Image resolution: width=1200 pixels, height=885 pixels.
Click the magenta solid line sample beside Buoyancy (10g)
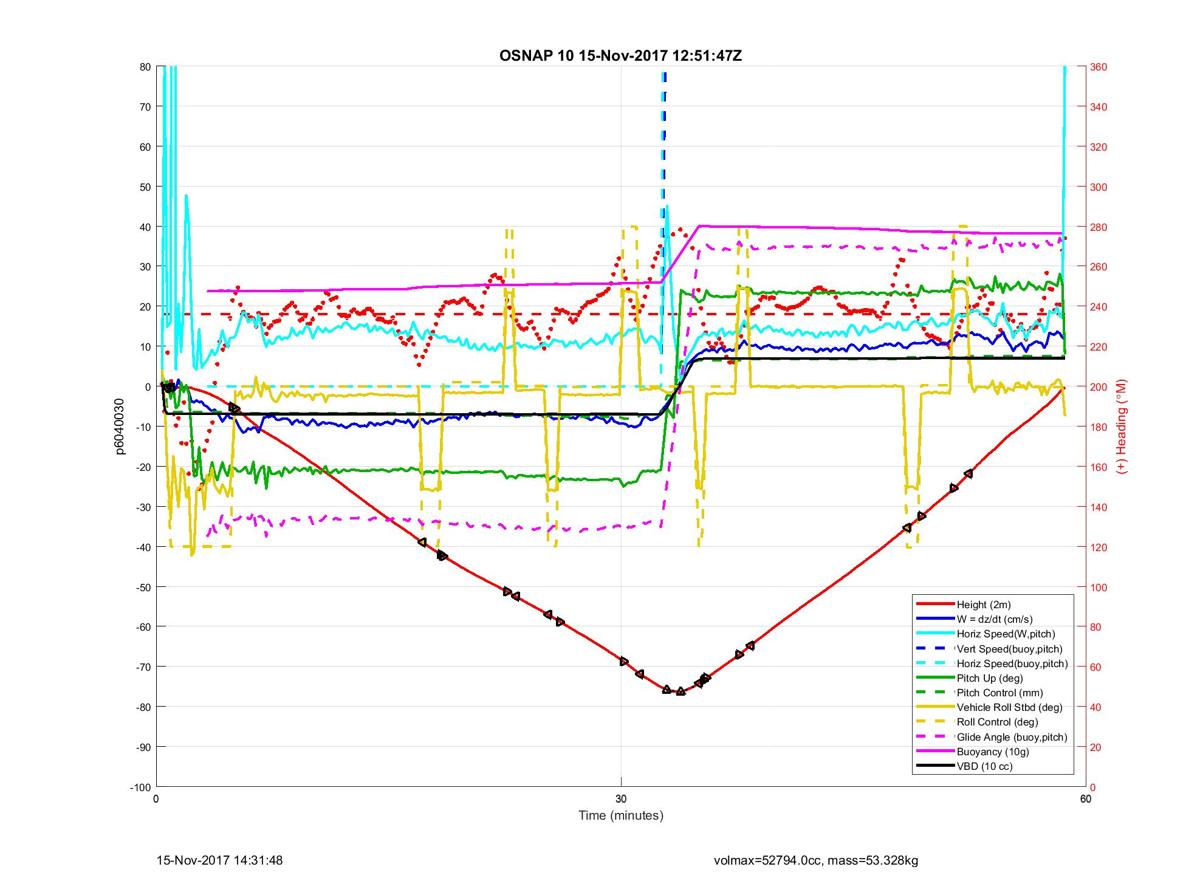(x=934, y=752)
